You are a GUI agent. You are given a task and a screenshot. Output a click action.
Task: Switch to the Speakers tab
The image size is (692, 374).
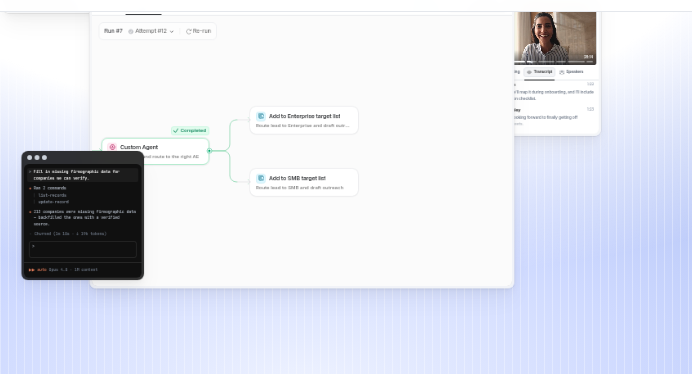[571, 72]
